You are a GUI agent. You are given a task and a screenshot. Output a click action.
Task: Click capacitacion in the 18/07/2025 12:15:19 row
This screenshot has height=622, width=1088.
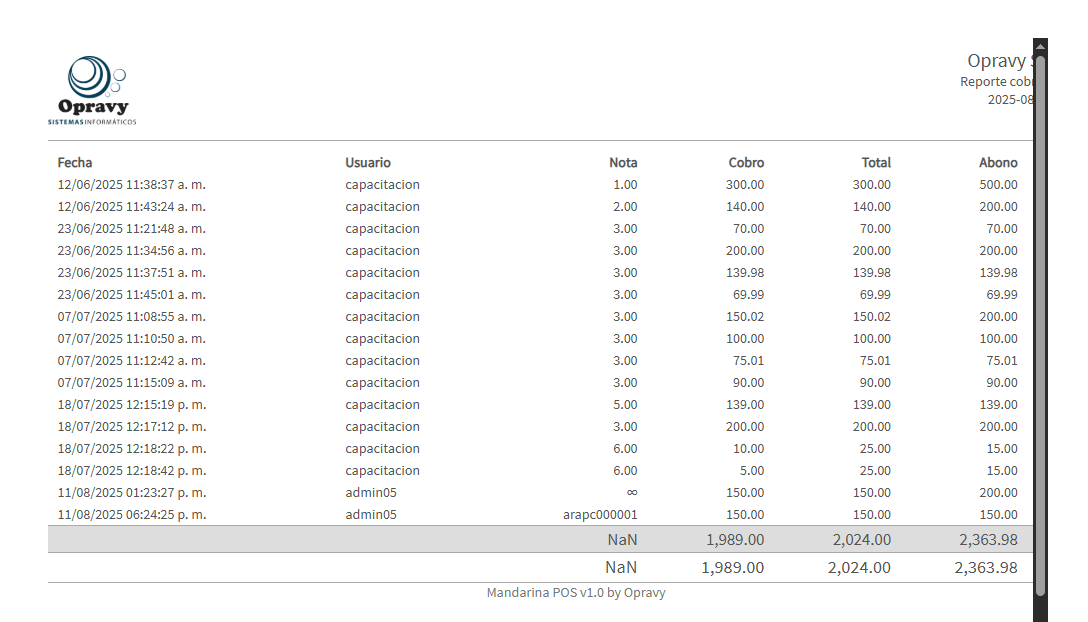382,405
